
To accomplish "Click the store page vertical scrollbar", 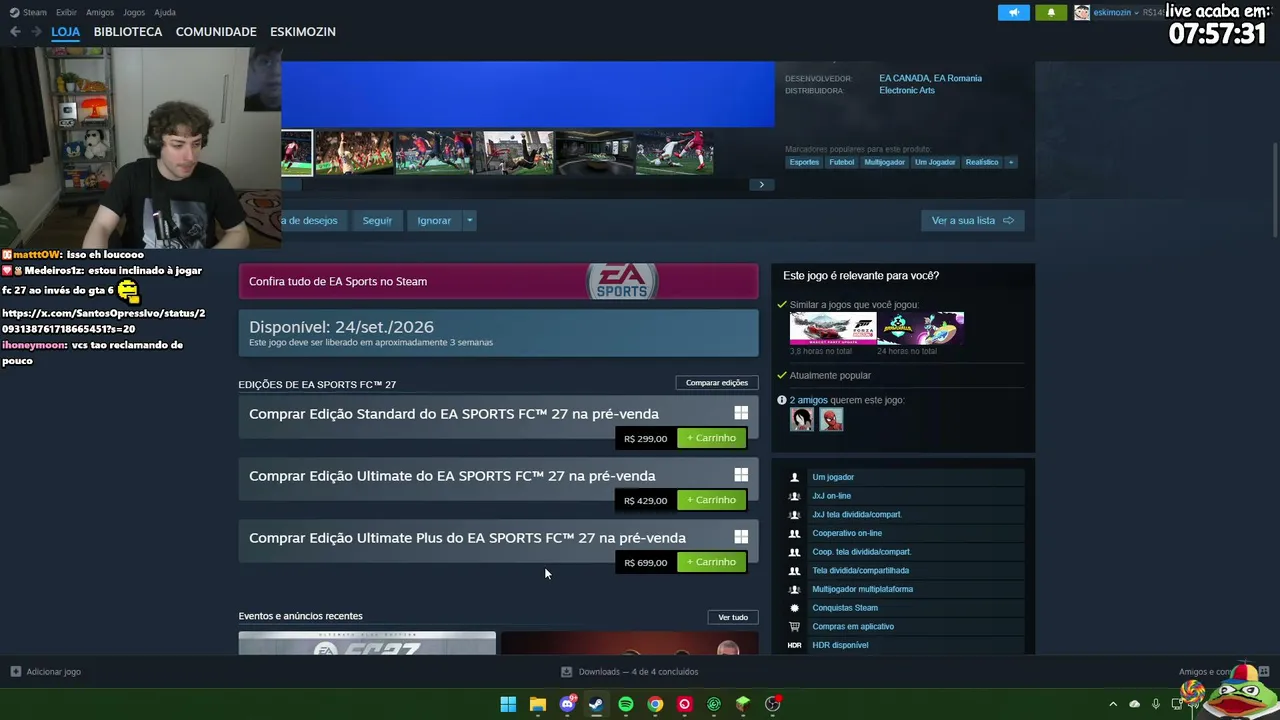I will (x=1274, y=190).
